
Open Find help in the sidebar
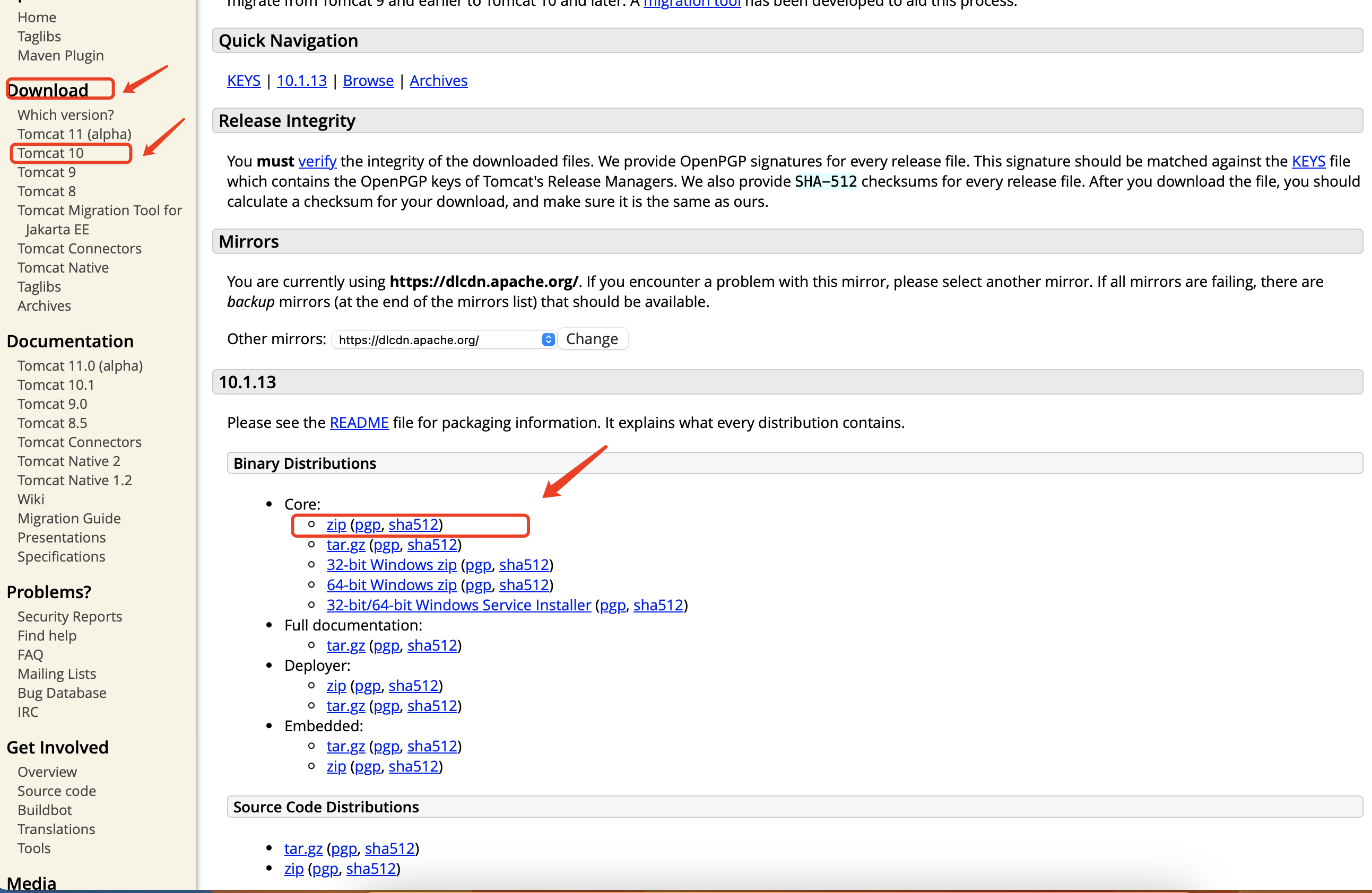(47, 635)
